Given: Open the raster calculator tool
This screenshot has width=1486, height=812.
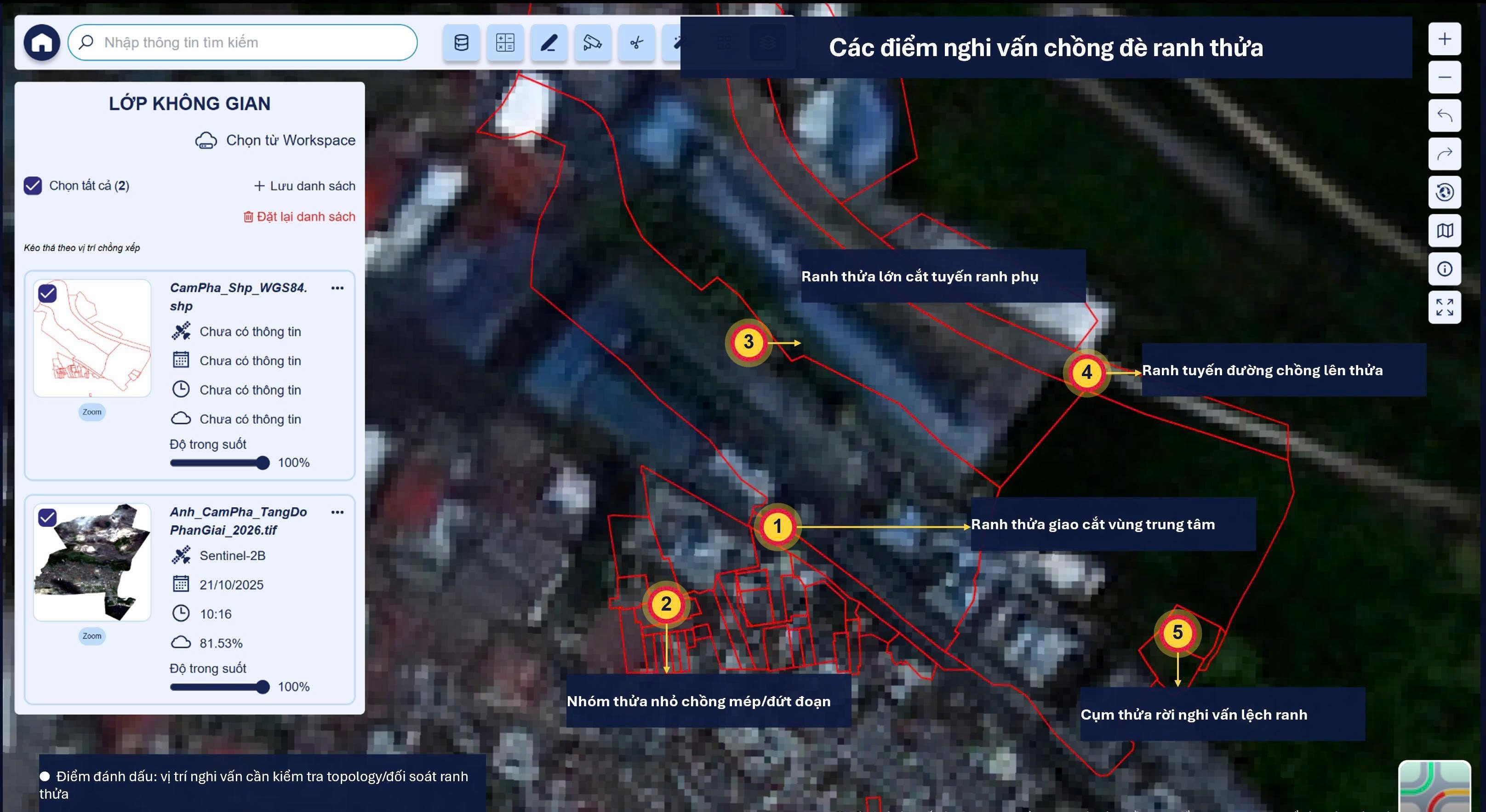Looking at the screenshot, I should point(505,42).
